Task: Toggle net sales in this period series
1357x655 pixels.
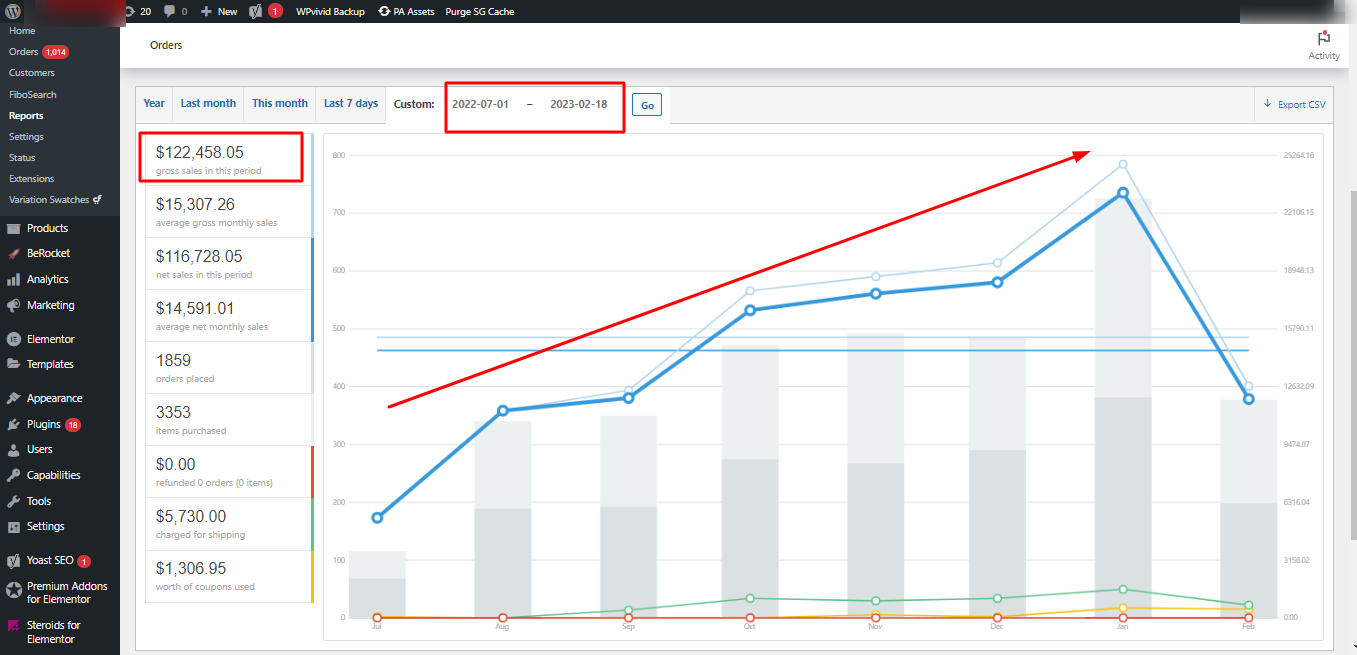Action: click(229, 264)
